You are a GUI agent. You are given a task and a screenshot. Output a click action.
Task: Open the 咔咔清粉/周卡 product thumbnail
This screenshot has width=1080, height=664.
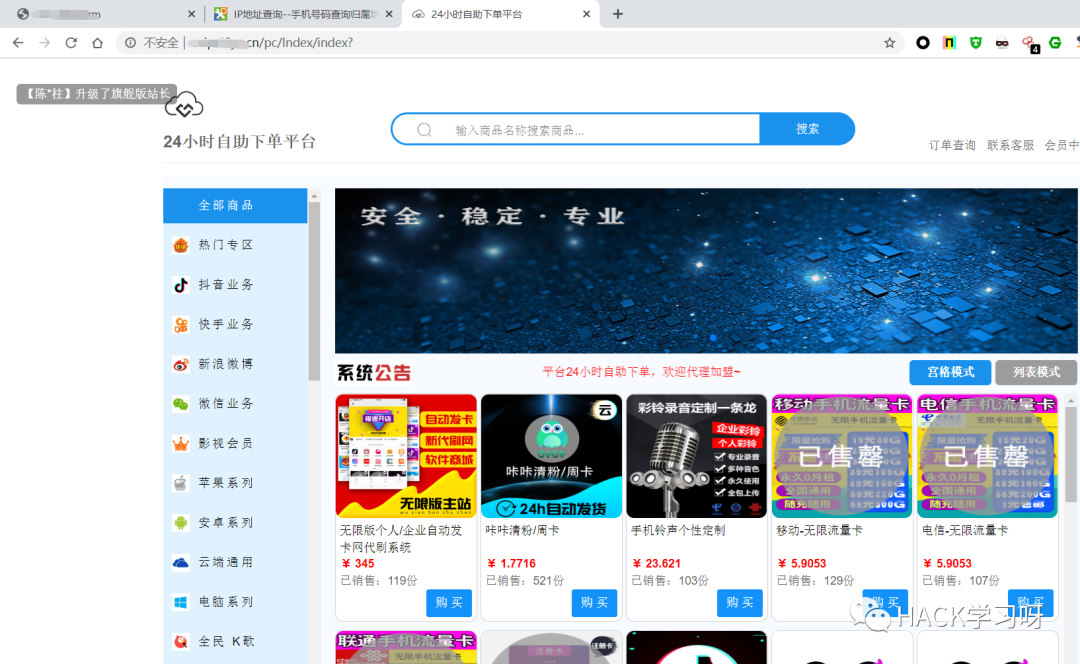pyautogui.click(x=551, y=456)
